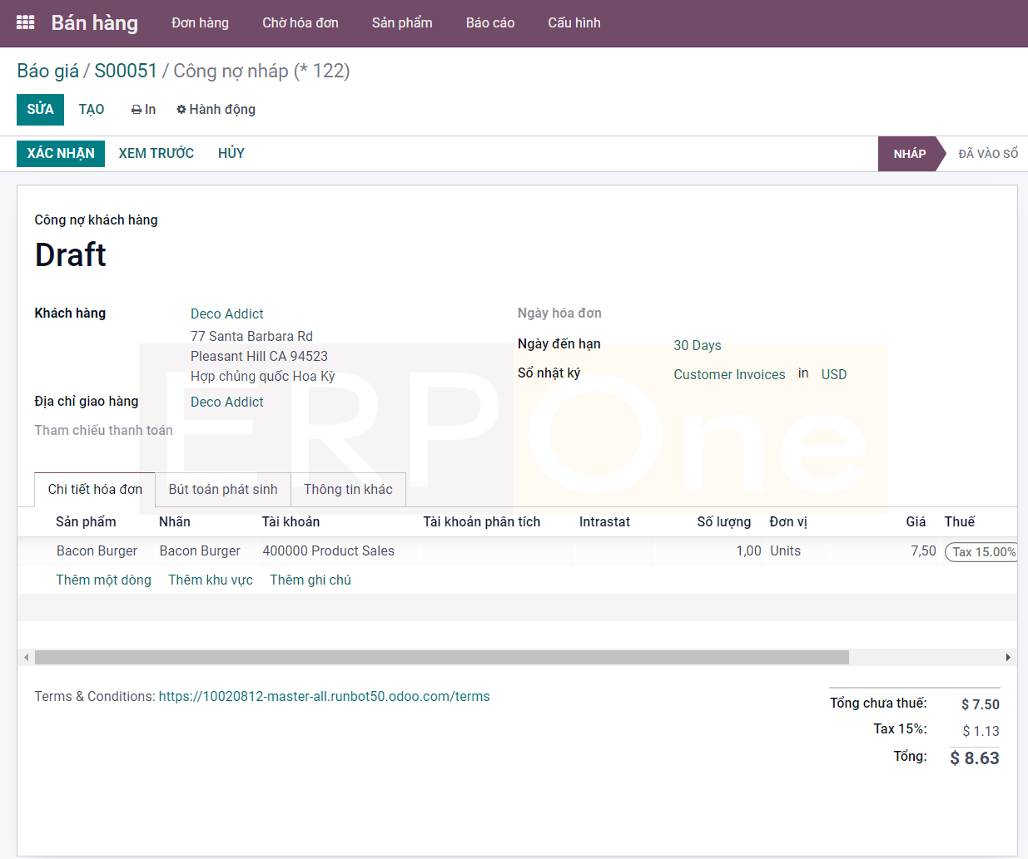Open the Đơn hàng menu
This screenshot has height=859, width=1028.
[200, 23]
